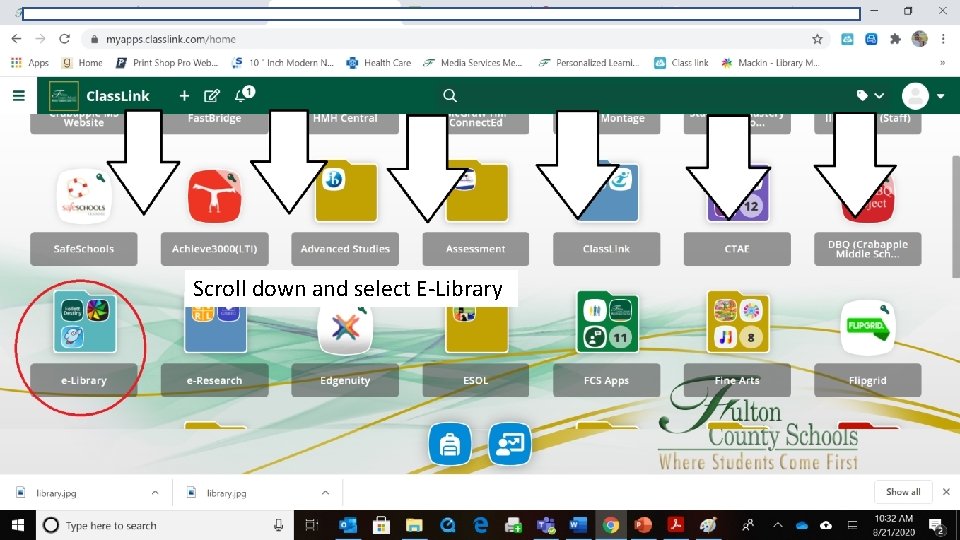
Task: Click the Windows search box
Action: [x=165, y=525]
